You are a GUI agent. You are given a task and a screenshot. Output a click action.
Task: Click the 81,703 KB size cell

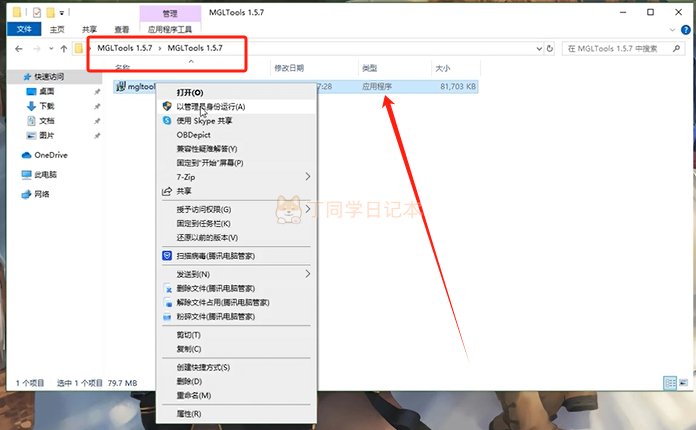pos(458,87)
